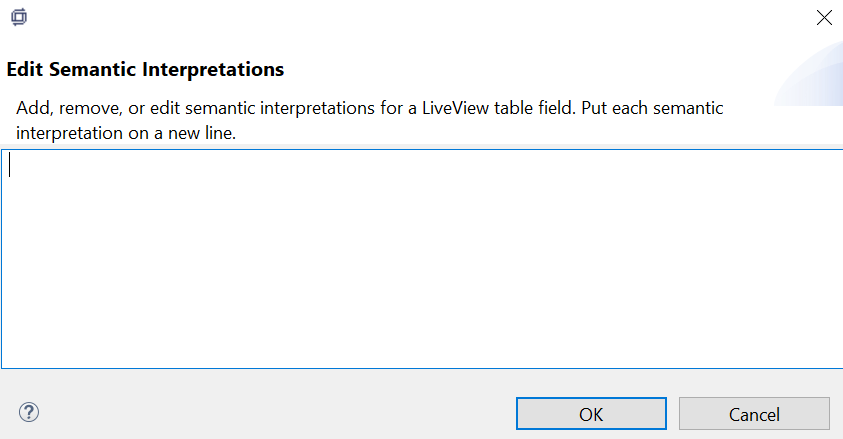Click the empty multi-line interpretations editor
This screenshot has height=439, width=843.
[420, 280]
